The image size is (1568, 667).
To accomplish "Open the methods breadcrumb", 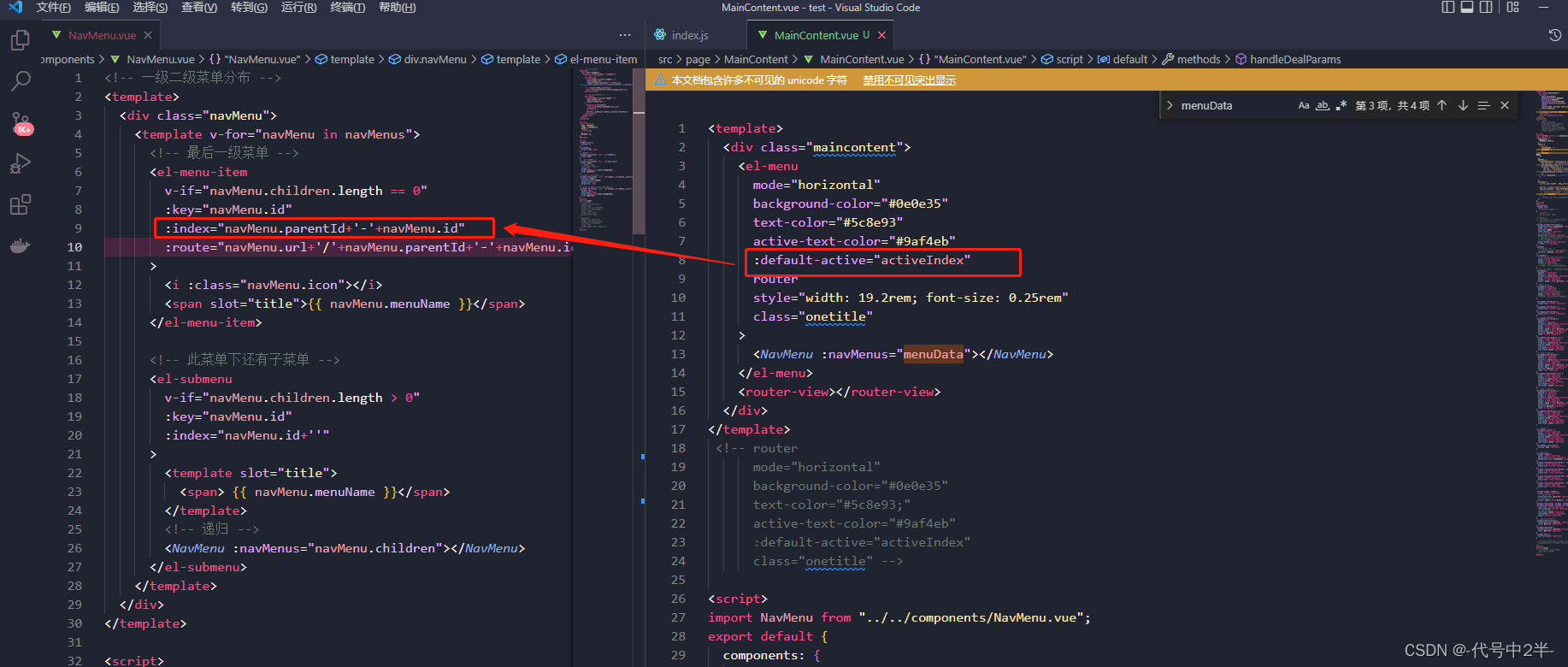I will [1191, 59].
